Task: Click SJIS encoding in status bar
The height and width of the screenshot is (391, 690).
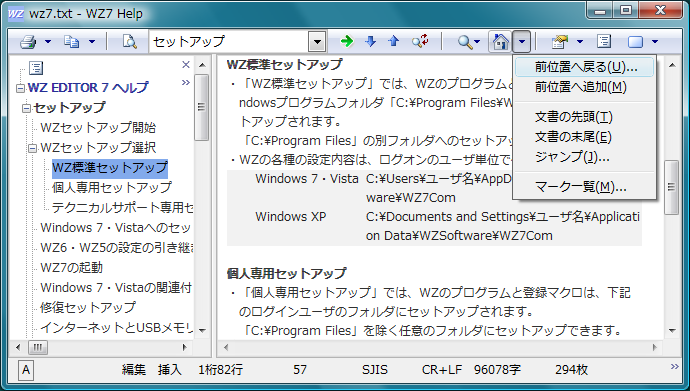Action: (x=375, y=370)
